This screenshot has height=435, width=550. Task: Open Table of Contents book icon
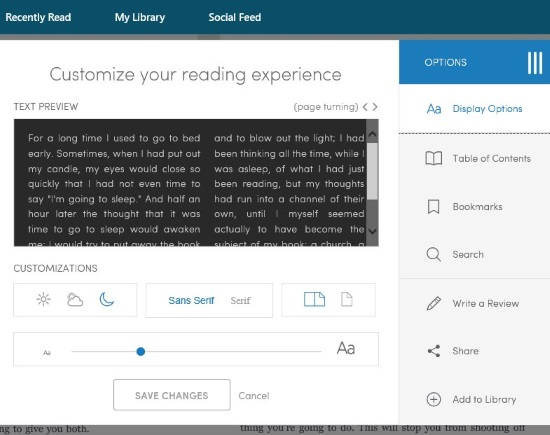click(434, 158)
